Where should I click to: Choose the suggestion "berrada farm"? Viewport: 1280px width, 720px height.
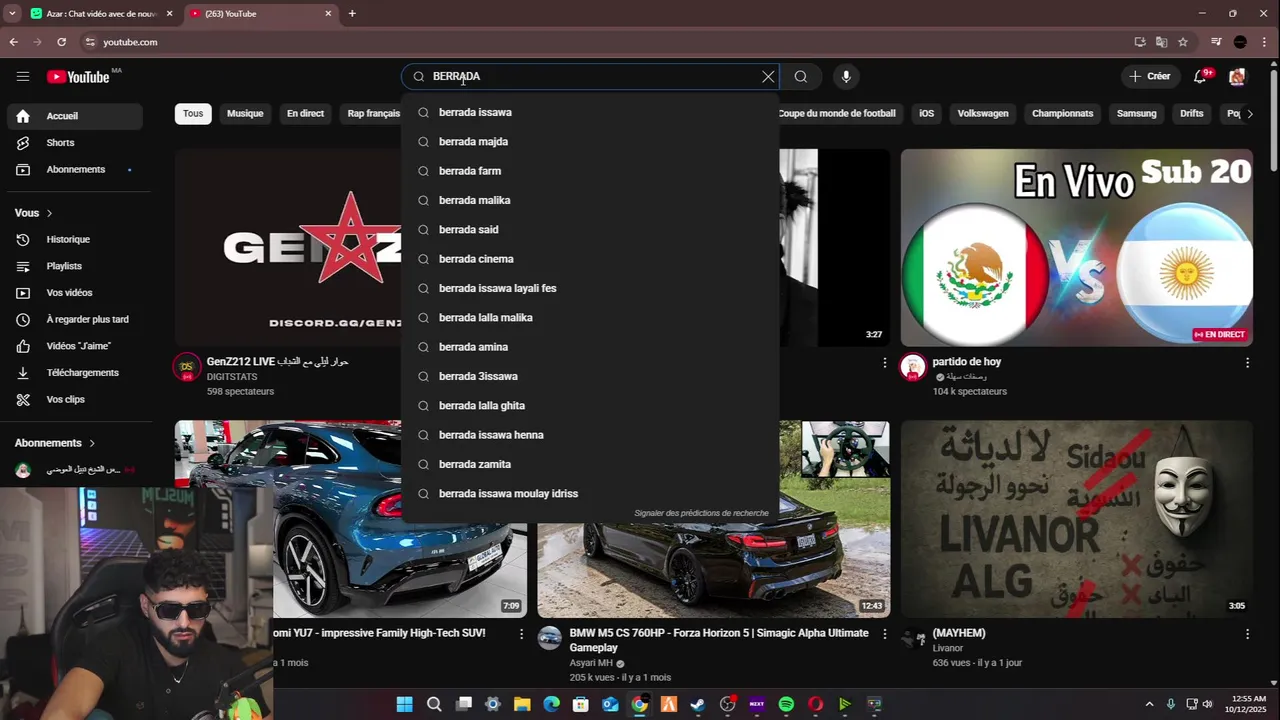(x=590, y=171)
